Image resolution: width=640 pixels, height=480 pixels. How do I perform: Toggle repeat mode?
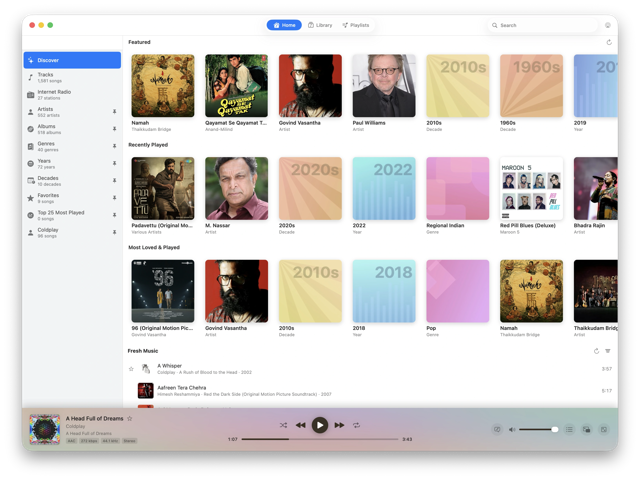tap(356, 425)
